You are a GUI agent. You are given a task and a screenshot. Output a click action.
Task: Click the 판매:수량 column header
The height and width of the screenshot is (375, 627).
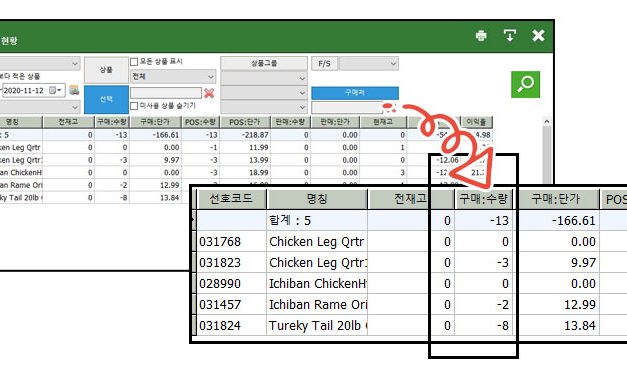(291, 122)
